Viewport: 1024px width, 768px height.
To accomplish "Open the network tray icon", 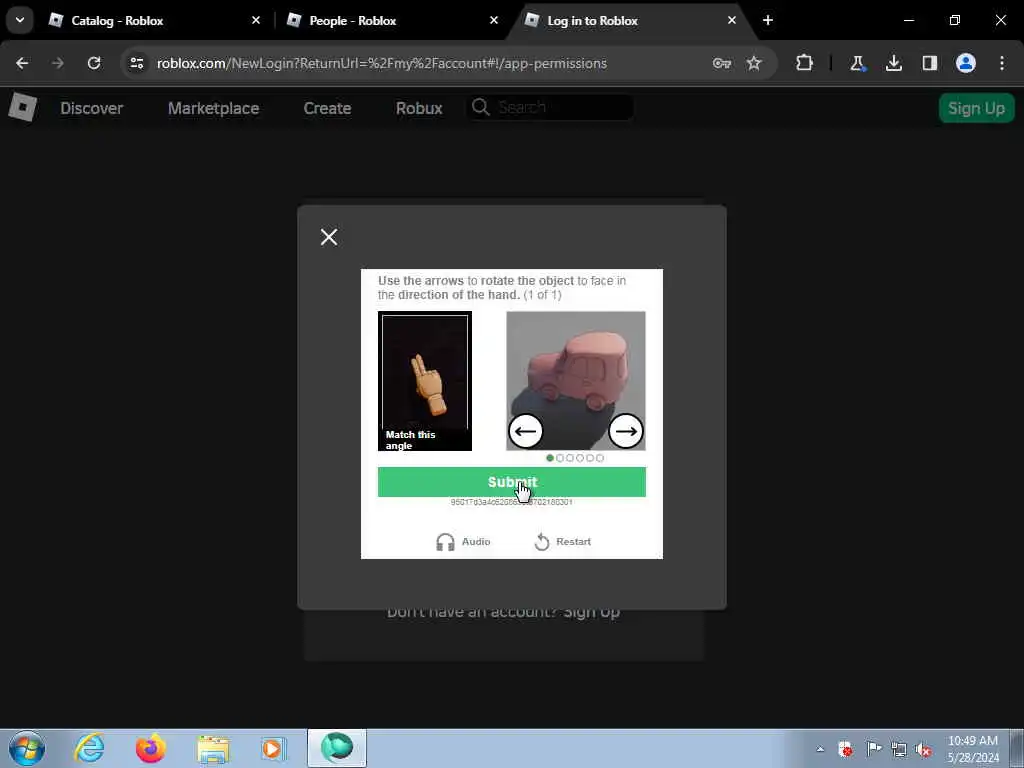I will [899, 749].
